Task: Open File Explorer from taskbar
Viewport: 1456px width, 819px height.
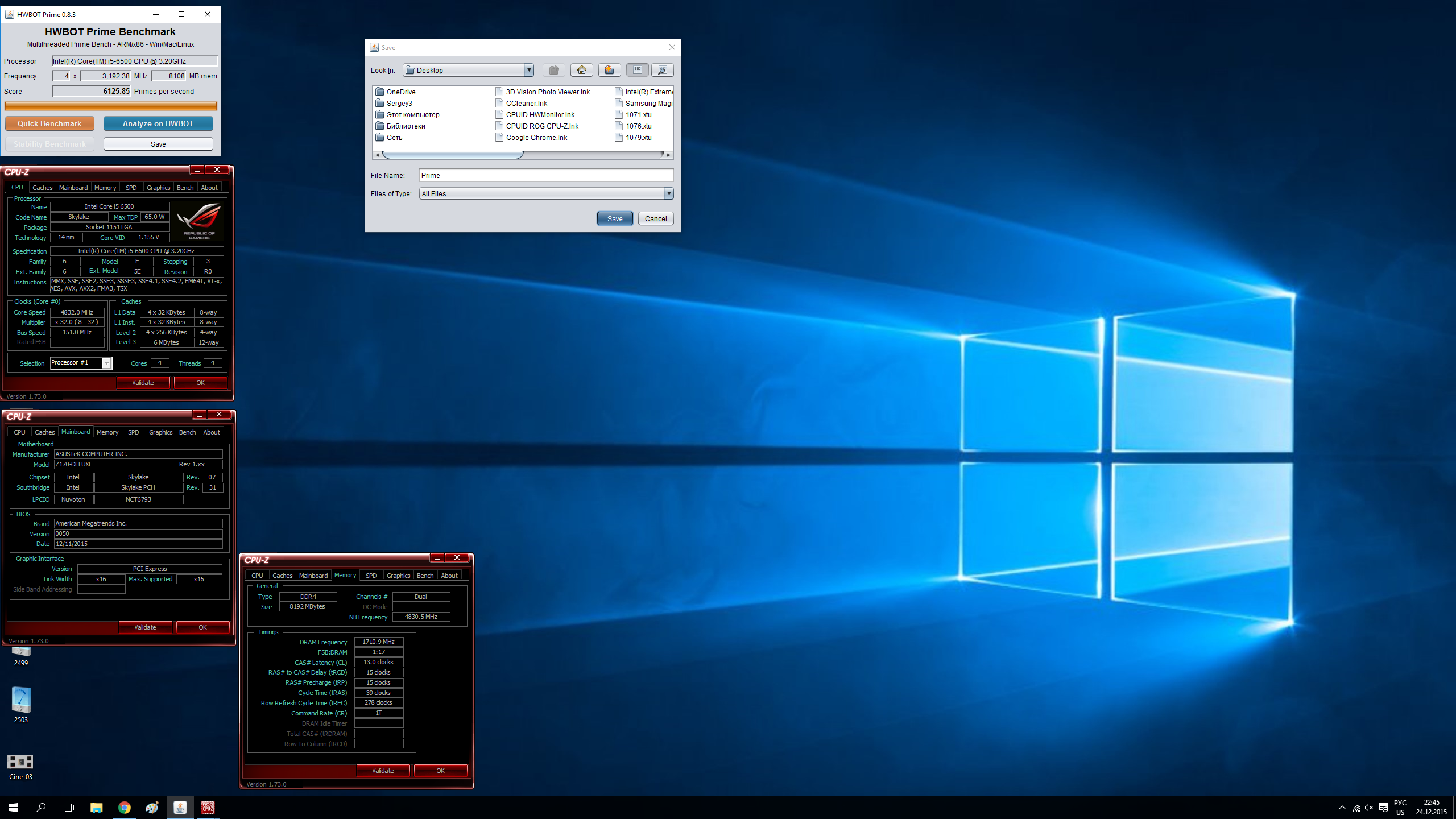Action: click(96, 808)
